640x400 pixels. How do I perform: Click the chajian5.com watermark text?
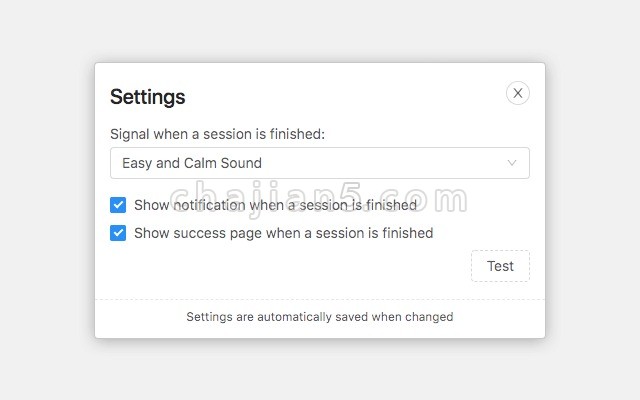click(x=319, y=198)
